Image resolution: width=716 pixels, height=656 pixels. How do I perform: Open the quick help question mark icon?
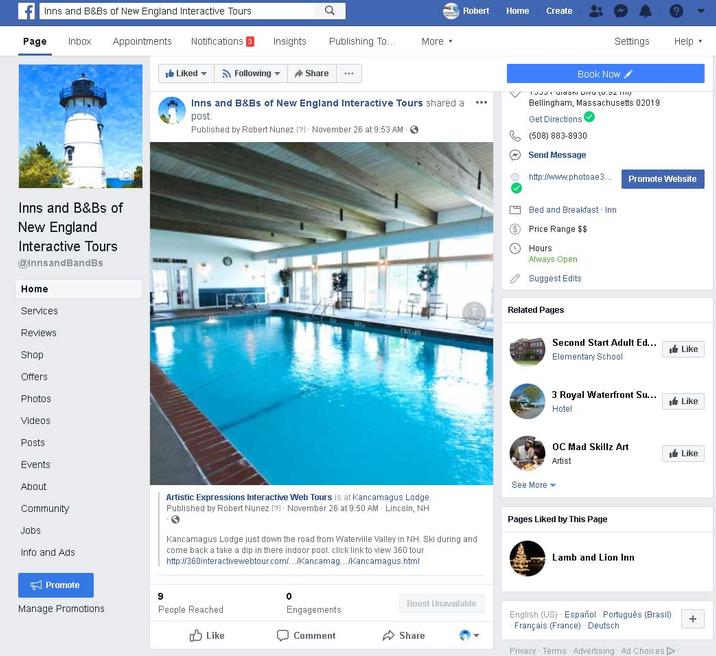tap(676, 11)
